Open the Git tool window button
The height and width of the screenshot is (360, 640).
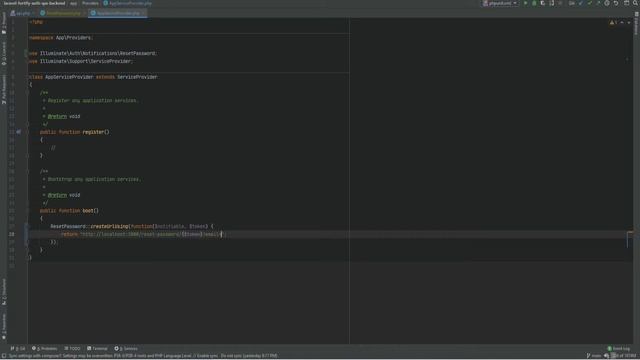tap(18, 349)
